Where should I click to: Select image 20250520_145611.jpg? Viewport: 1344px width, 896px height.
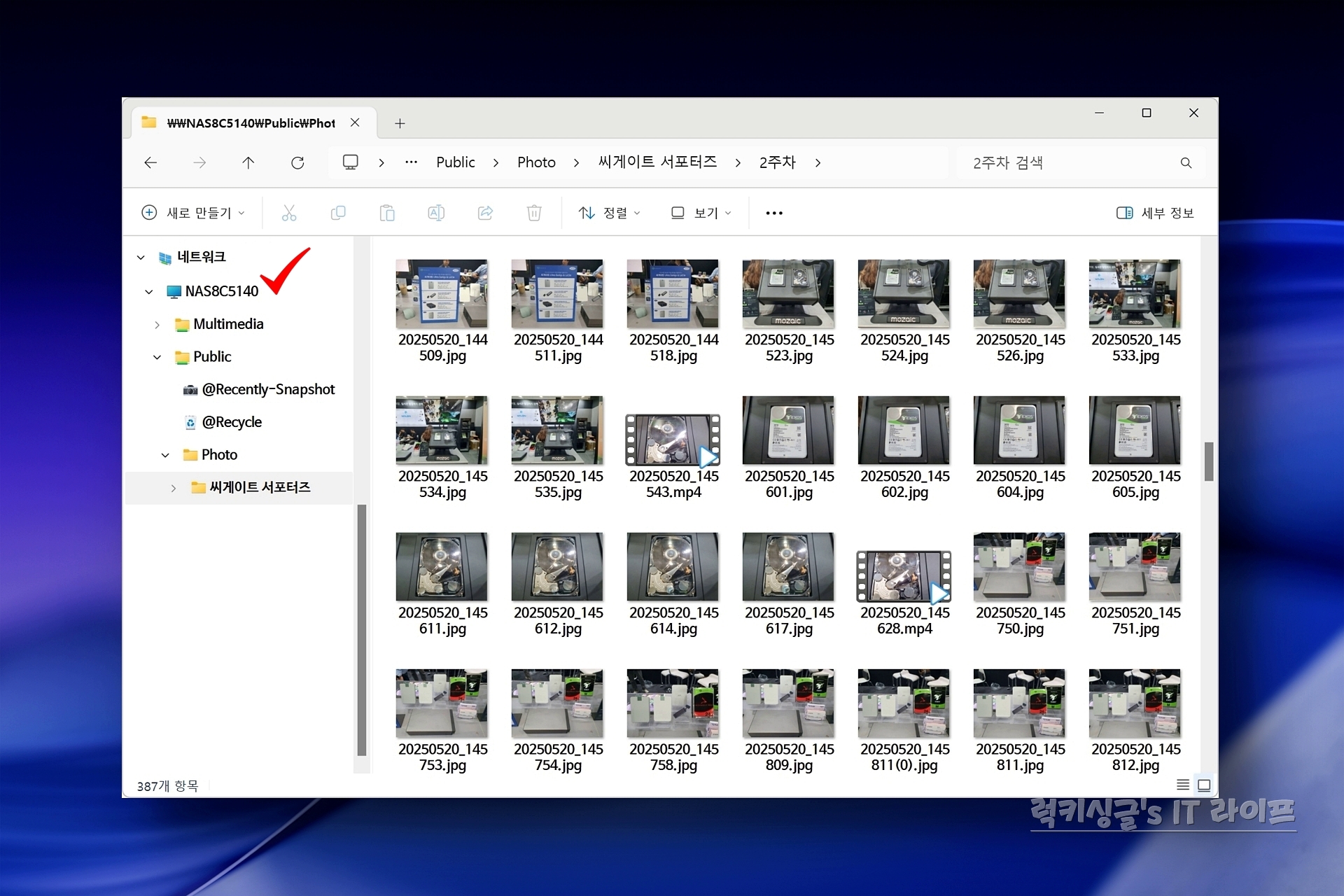point(442,584)
